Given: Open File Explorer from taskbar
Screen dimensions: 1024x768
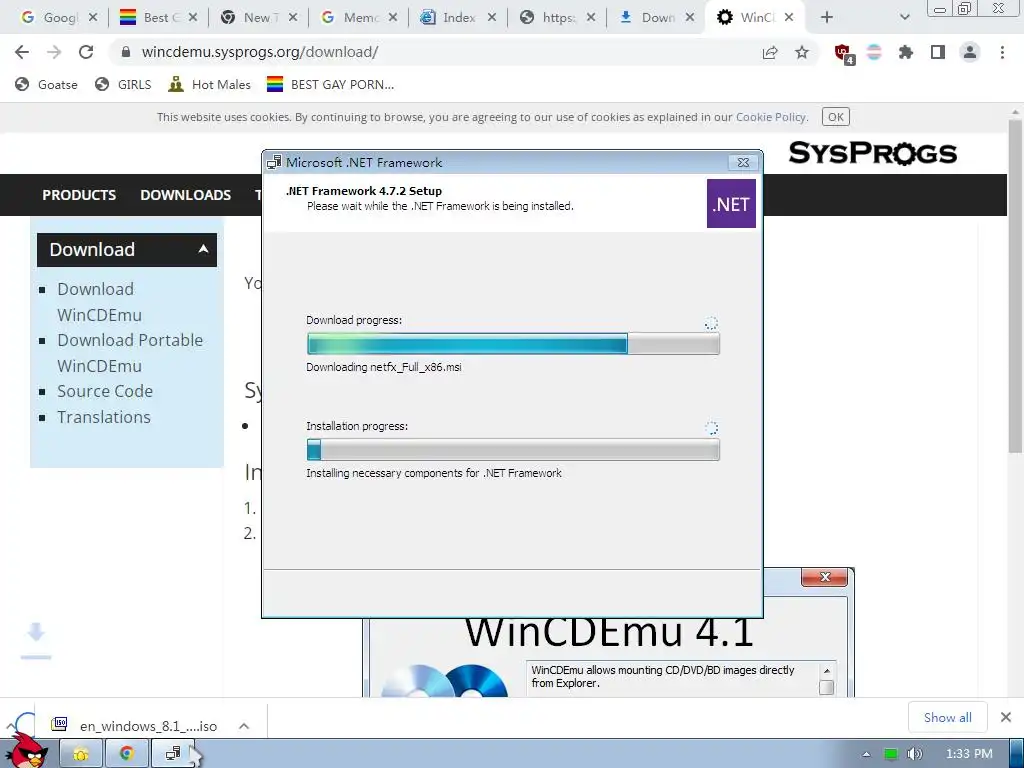Looking at the screenshot, I should click(x=81, y=754).
